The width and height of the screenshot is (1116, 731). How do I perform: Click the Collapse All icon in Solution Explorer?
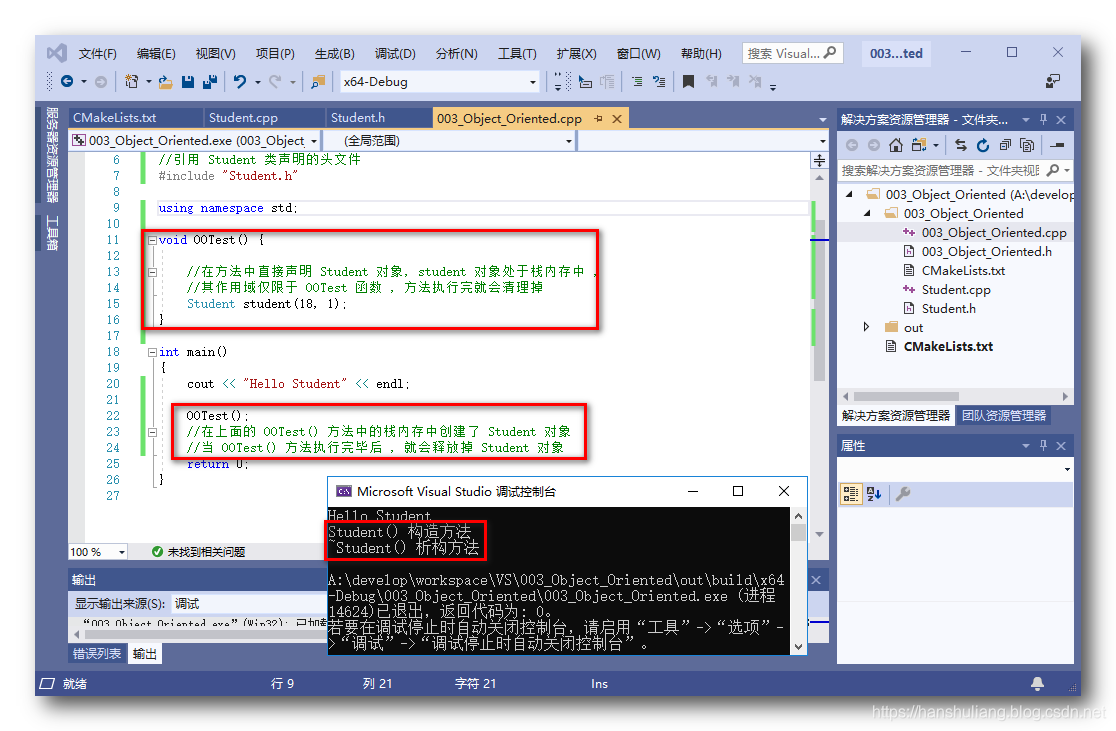(x=1005, y=145)
